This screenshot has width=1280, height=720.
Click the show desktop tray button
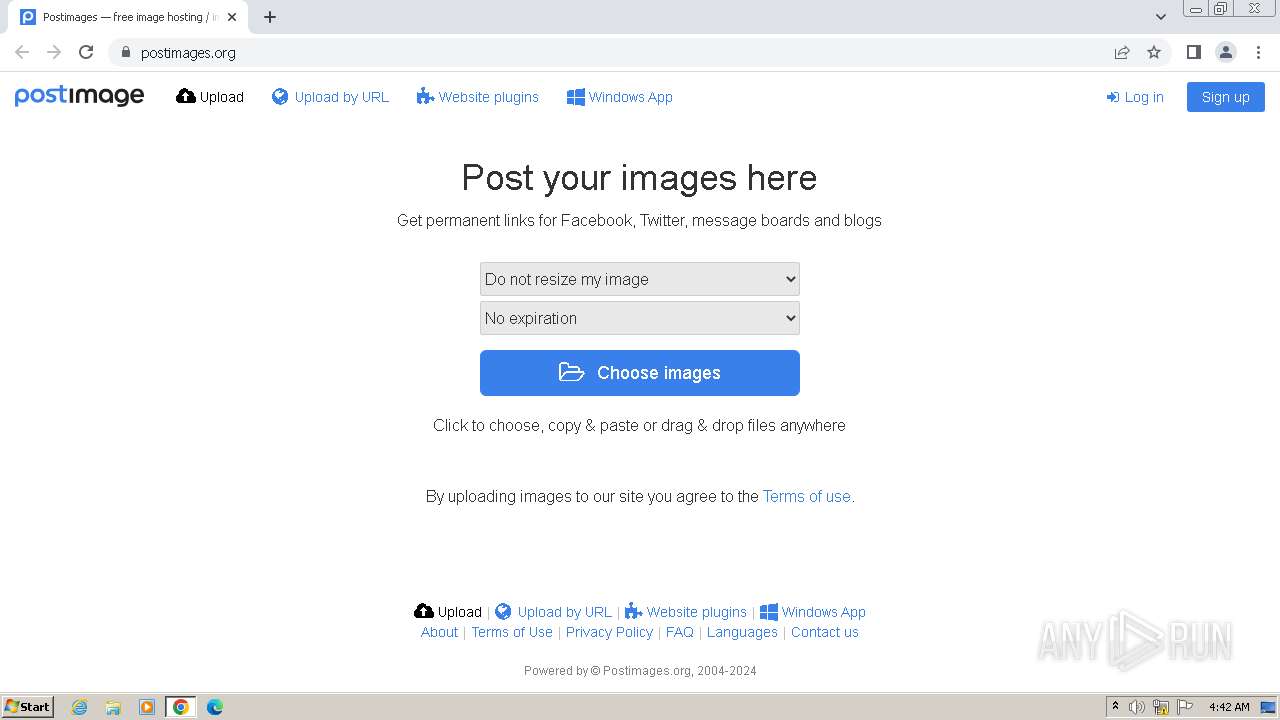coord(1268,707)
